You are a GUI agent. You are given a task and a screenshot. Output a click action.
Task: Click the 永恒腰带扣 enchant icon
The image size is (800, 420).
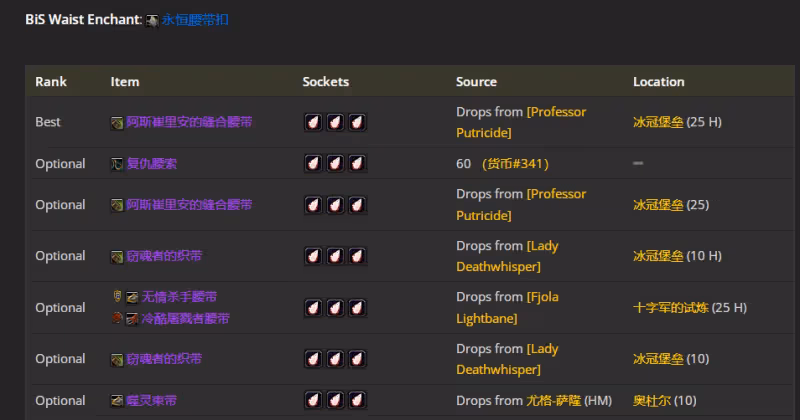152,20
